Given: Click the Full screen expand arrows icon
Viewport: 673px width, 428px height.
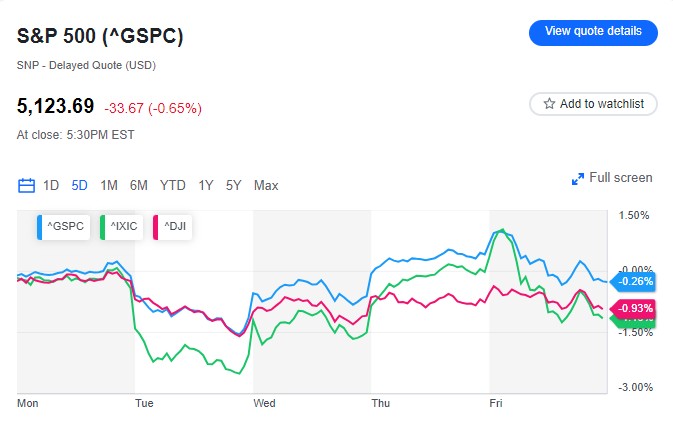Looking at the screenshot, I should point(577,178).
